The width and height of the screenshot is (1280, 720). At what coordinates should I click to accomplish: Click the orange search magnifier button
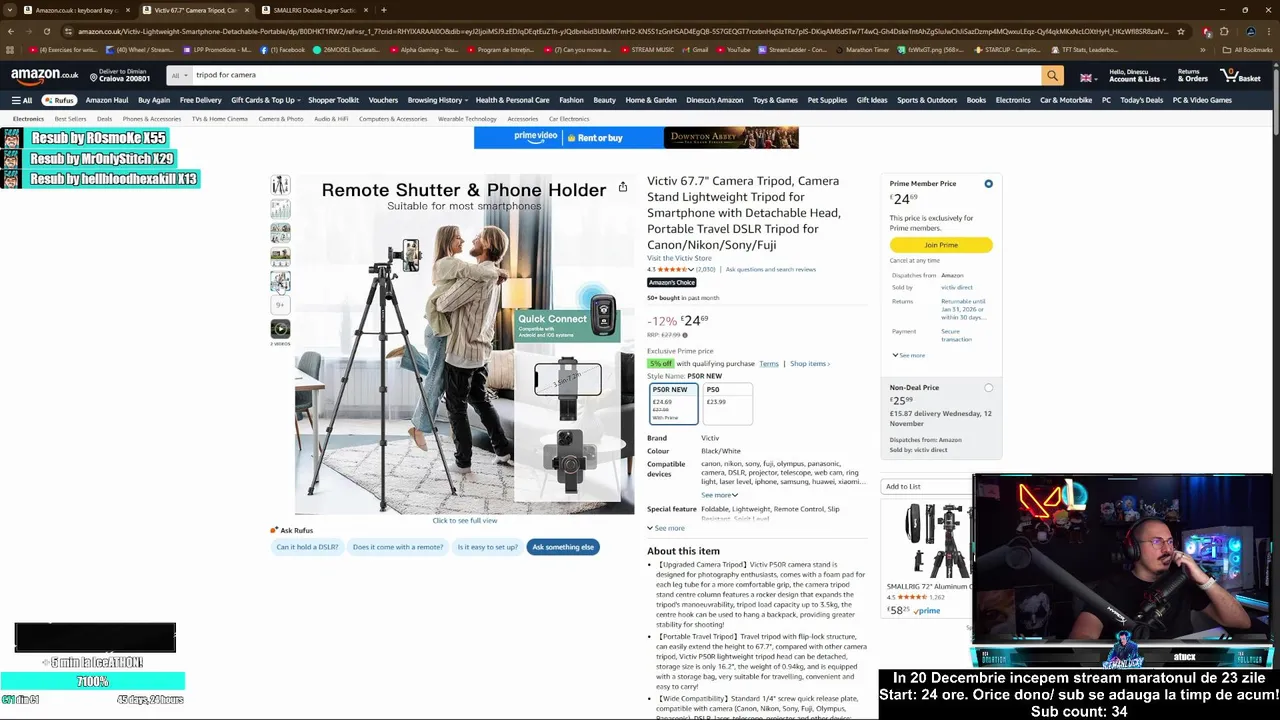click(1052, 75)
